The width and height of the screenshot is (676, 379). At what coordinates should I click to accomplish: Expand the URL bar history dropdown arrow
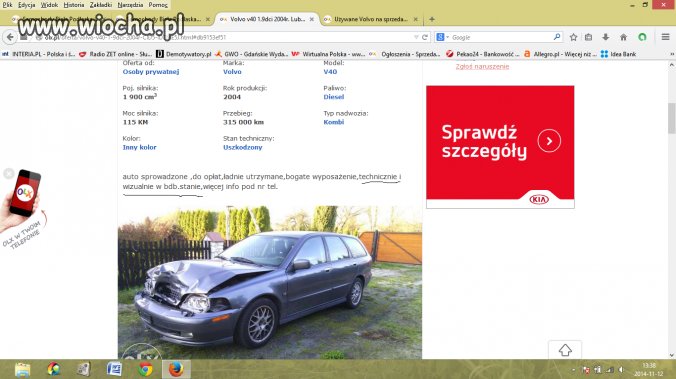[x=416, y=38]
